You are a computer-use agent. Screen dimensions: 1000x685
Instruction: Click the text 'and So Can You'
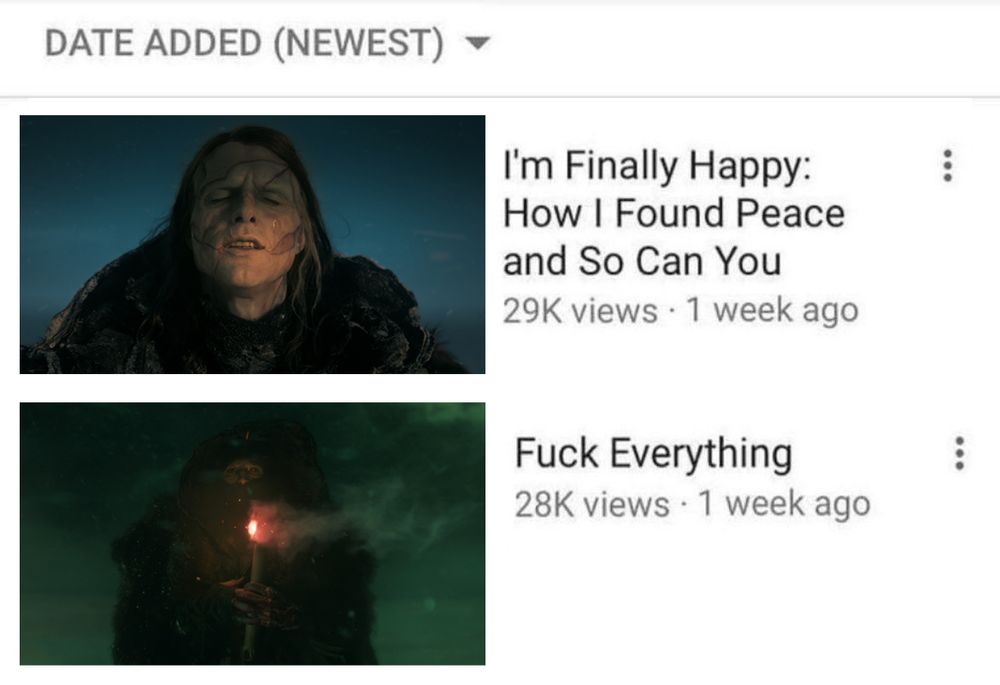tap(642, 261)
